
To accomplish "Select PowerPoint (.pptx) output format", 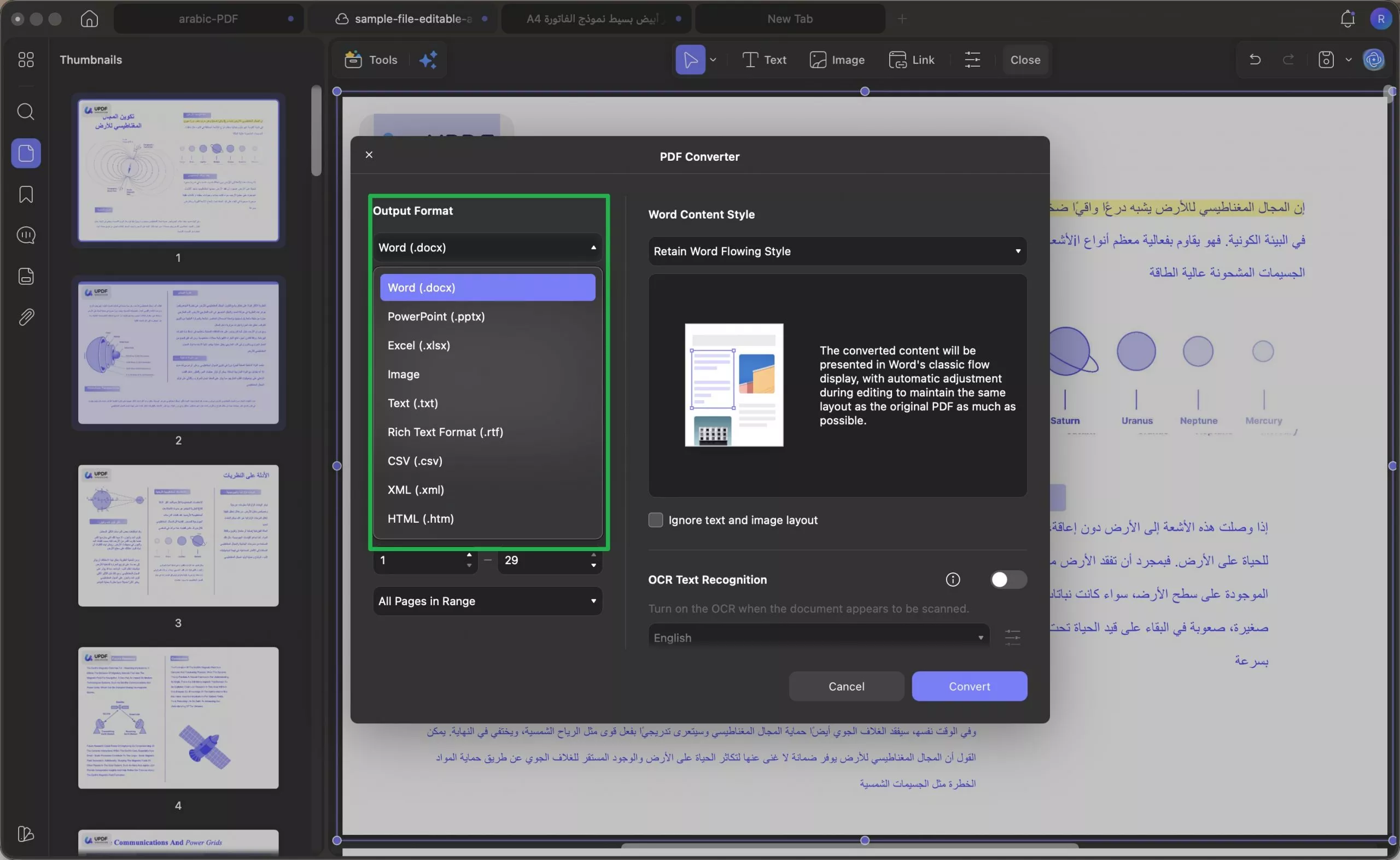I will point(436,317).
